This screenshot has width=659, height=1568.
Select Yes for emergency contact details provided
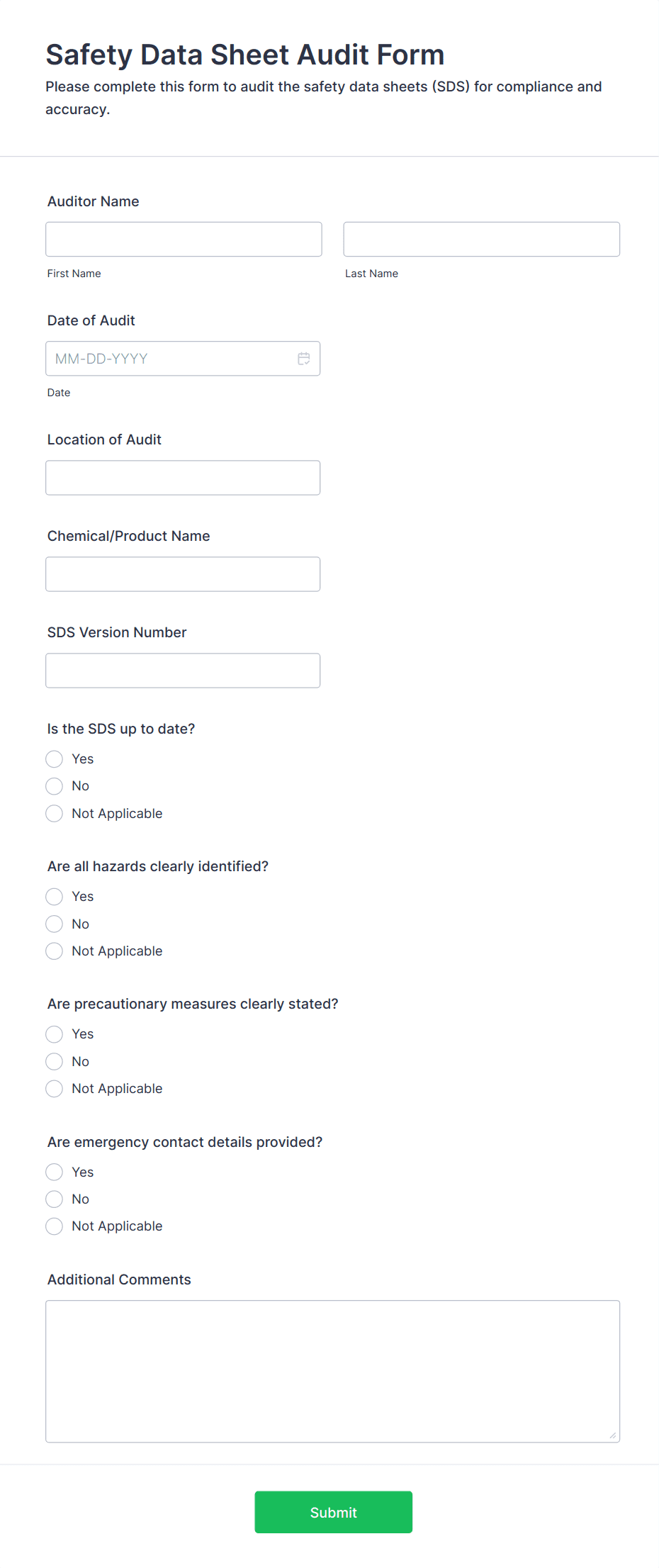tap(54, 1172)
